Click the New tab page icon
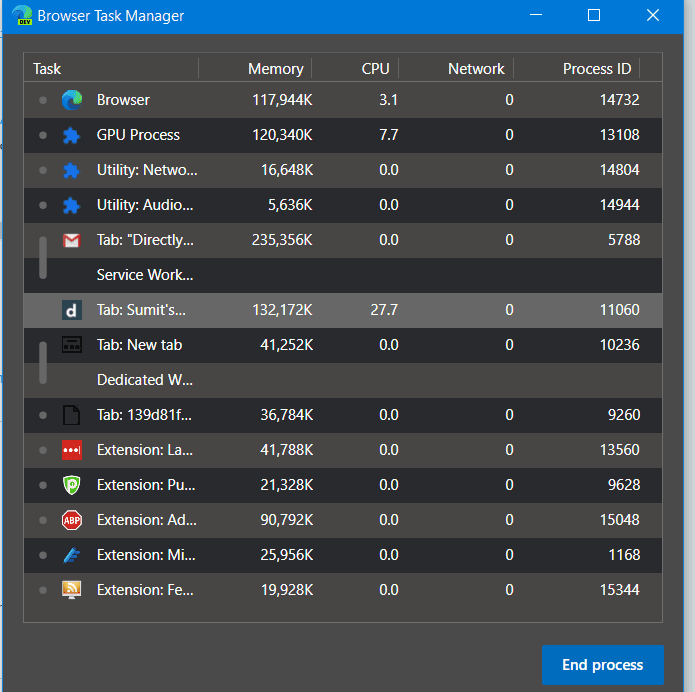This screenshot has height=692, width=695. click(x=71, y=345)
